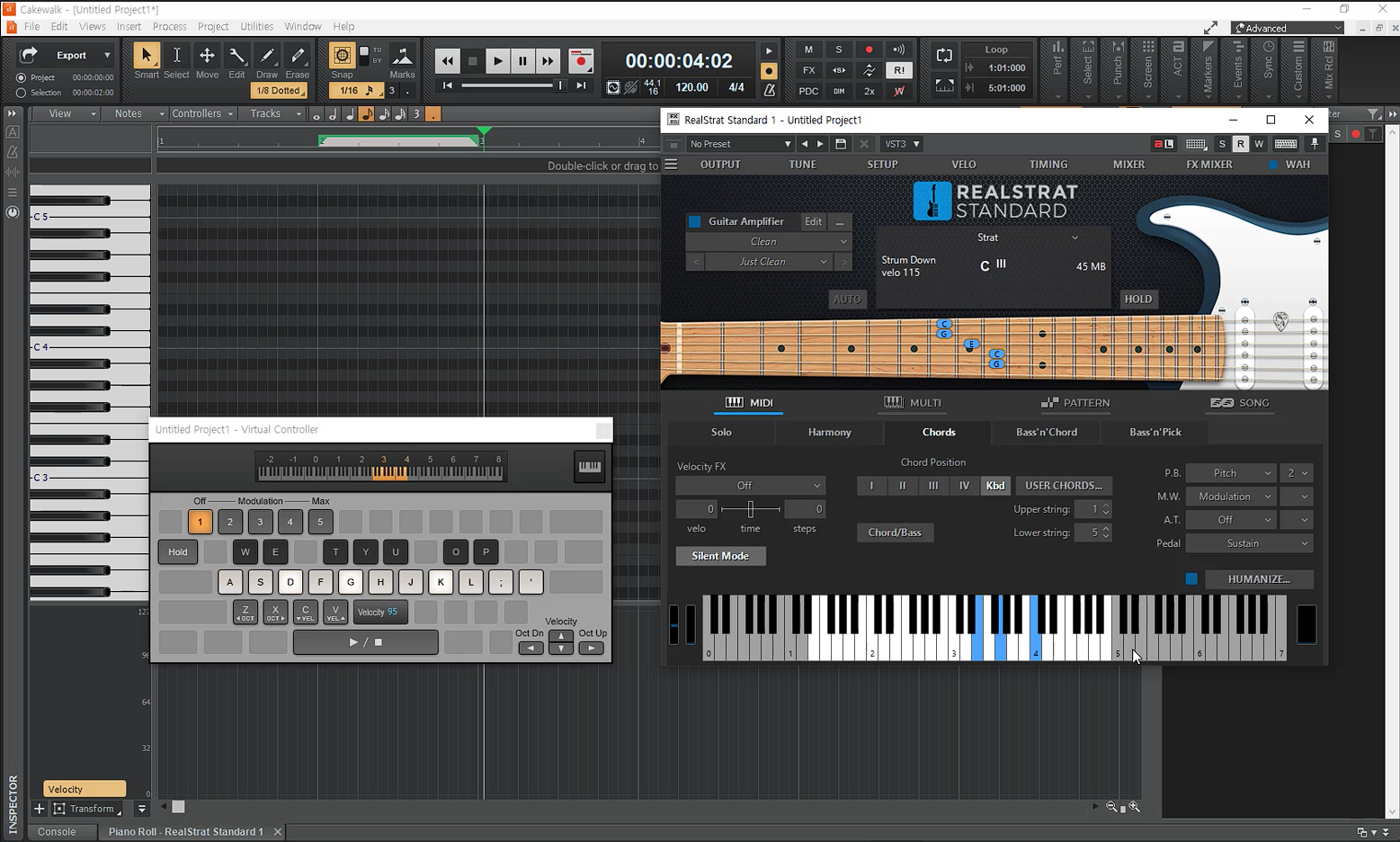Viewport: 1400px width, 842px height.
Task: Select chord position III button
Action: pos(933,486)
